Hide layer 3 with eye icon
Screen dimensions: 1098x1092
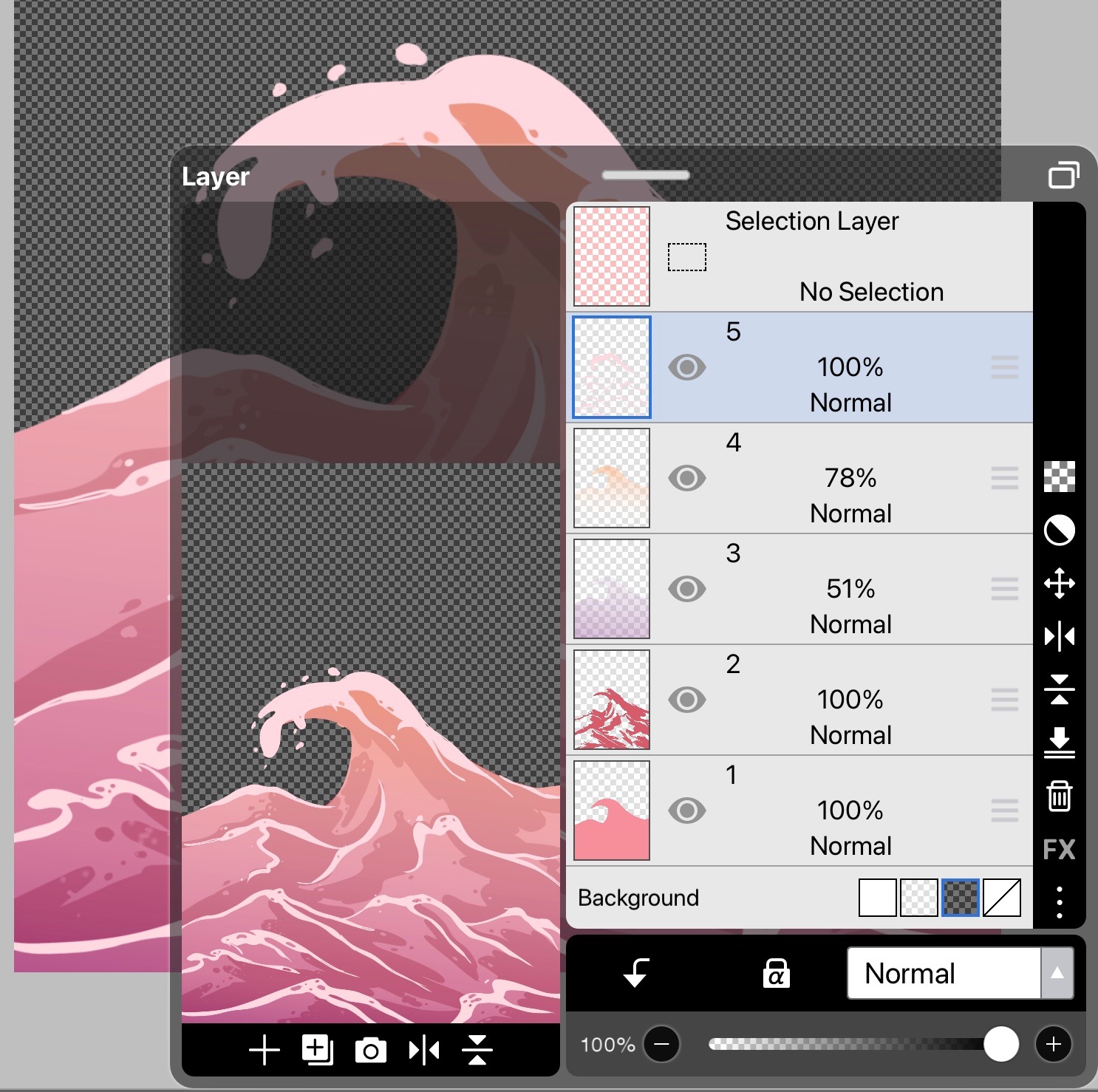687,589
